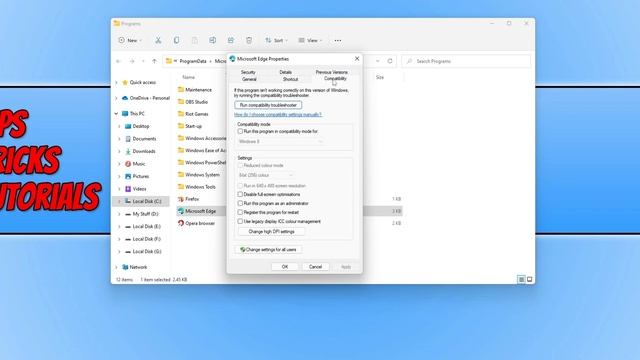Expand the Quick access tree node
The width and height of the screenshot is (640, 360).
click(x=116, y=82)
